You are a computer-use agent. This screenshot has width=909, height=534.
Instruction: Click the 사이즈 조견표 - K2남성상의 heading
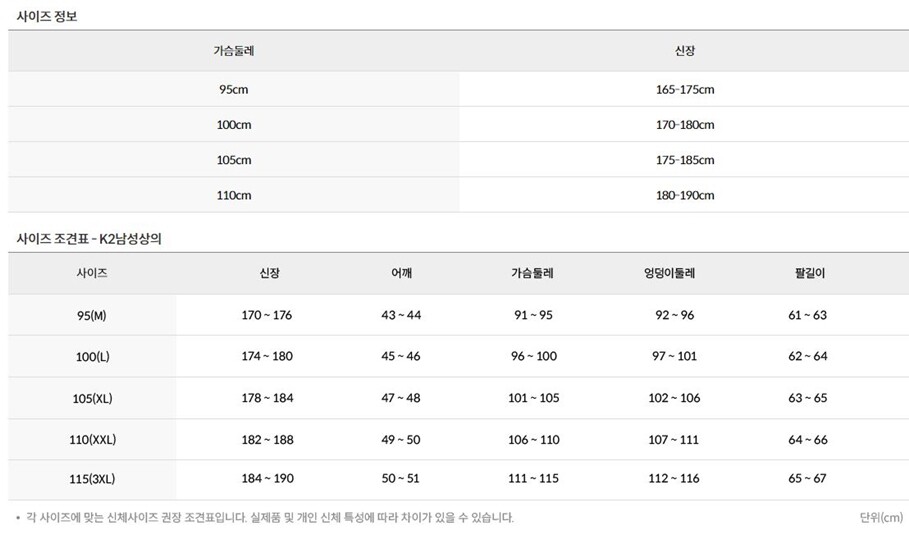89,238
